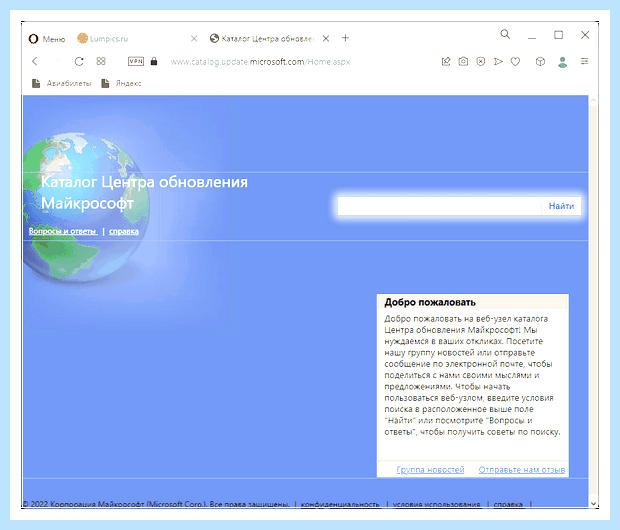Viewport: 620px width, 530px height.
Task: Open the extensions cube icon
Action: click(540, 61)
